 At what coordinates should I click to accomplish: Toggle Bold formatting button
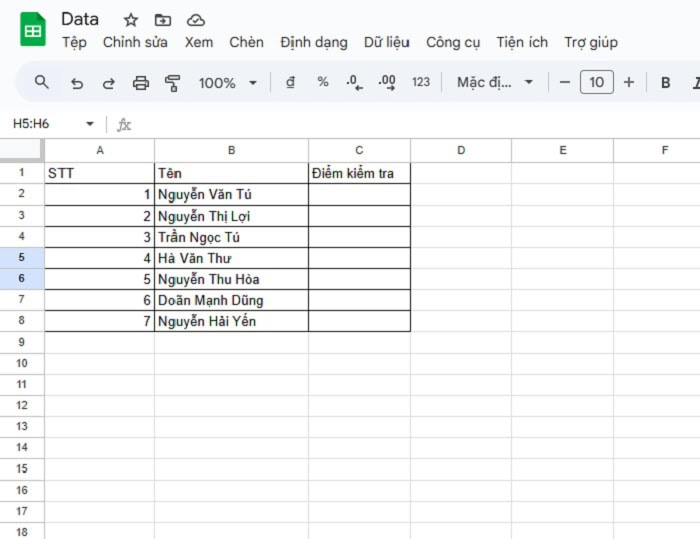(665, 82)
